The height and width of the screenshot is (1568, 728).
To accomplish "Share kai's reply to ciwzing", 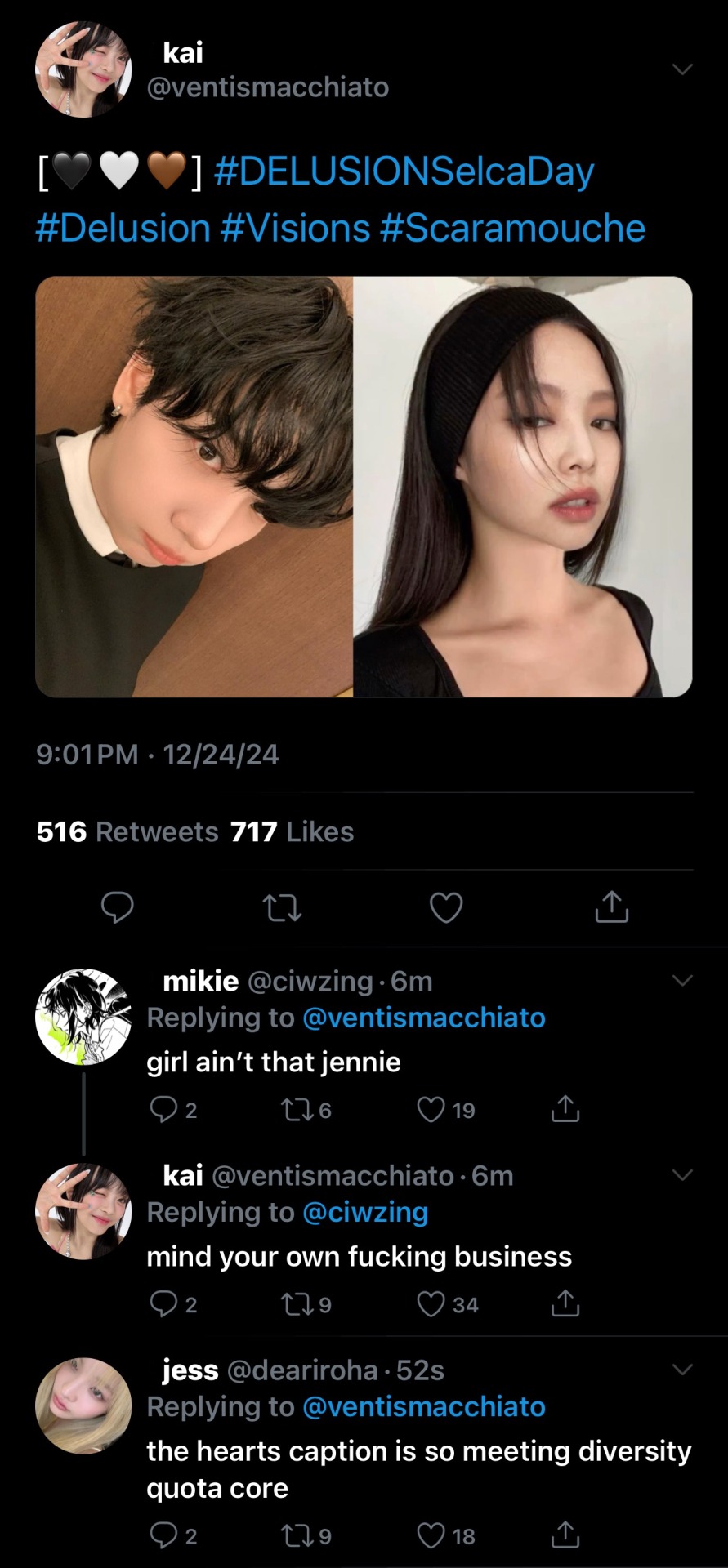I will [x=565, y=1304].
